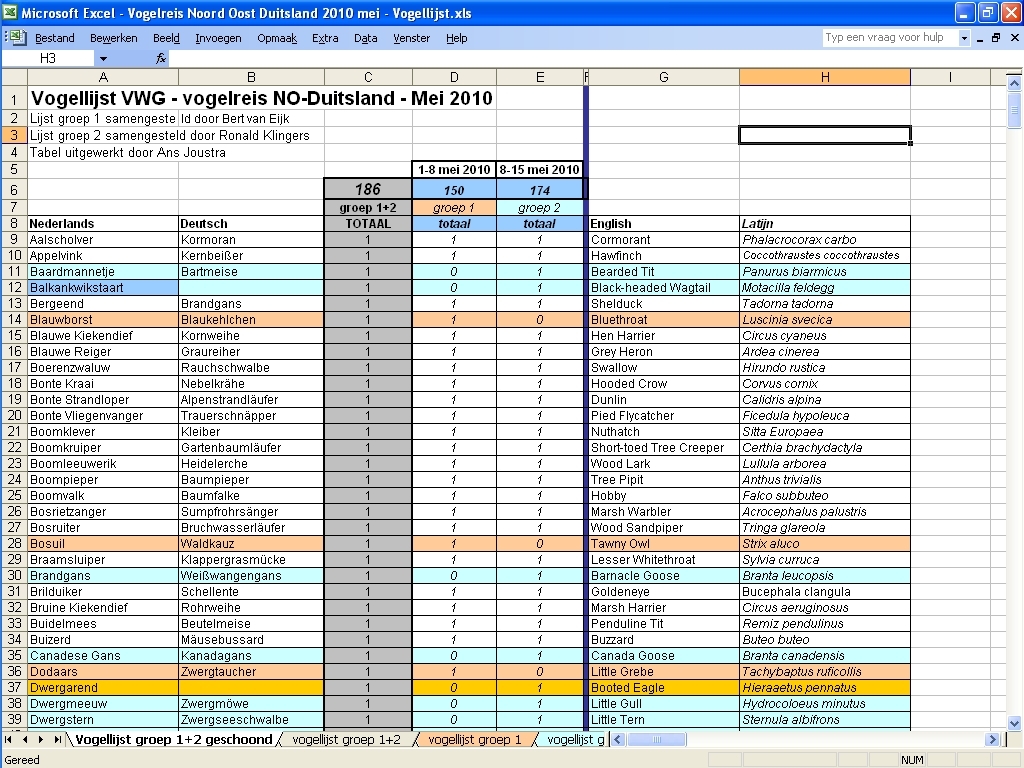Click the formula bar input area
This screenshot has height=768, width=1024.
point(594,59)
